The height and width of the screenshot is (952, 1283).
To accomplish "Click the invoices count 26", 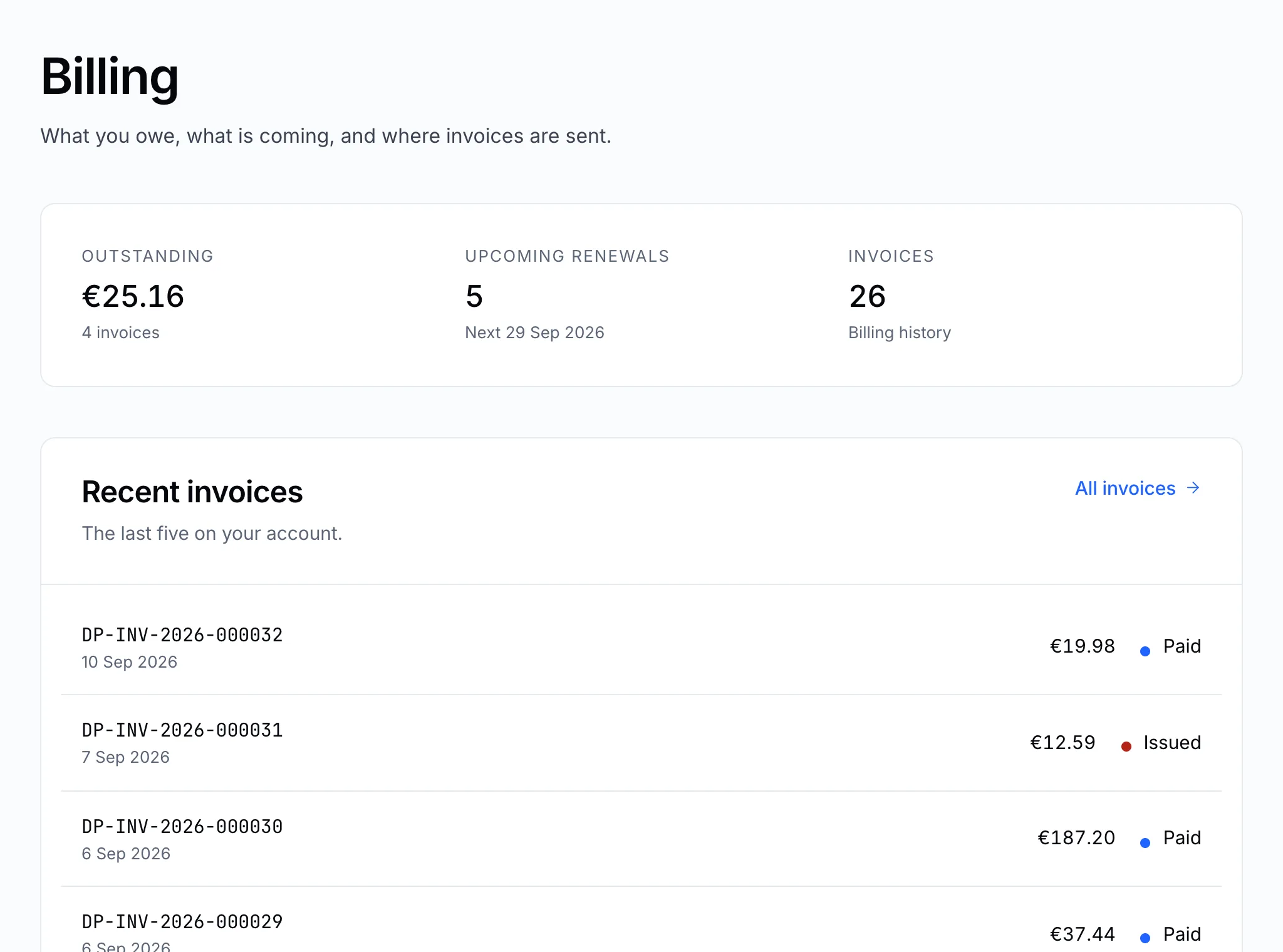I will tap(867, 296).
